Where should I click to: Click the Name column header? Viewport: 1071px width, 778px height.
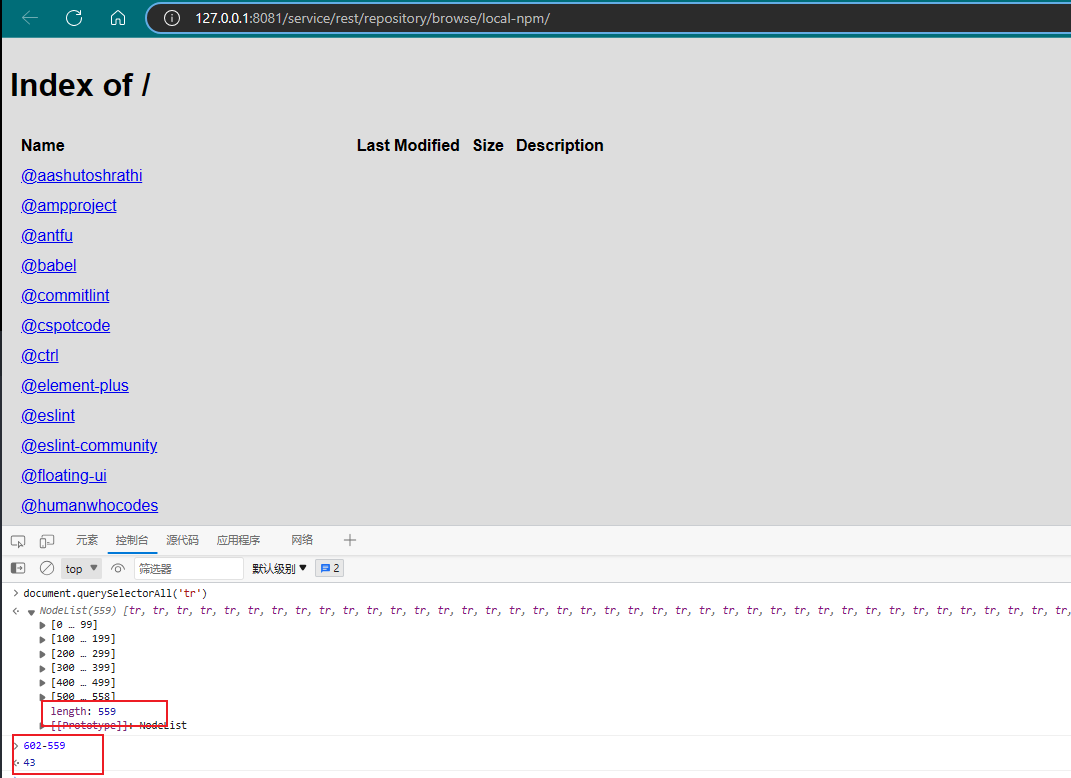(42, 145)
